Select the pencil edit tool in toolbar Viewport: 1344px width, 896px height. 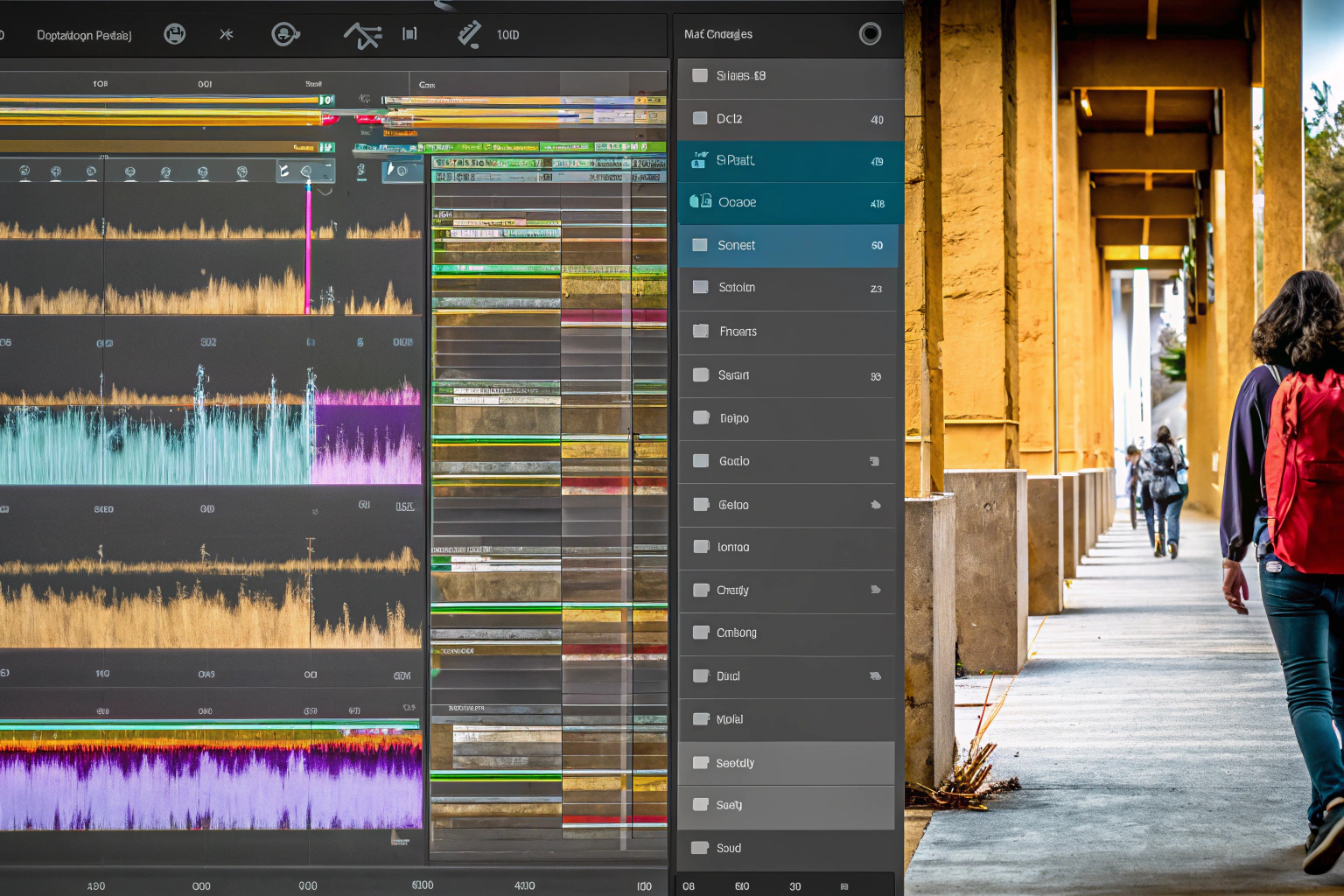(469, 34)
